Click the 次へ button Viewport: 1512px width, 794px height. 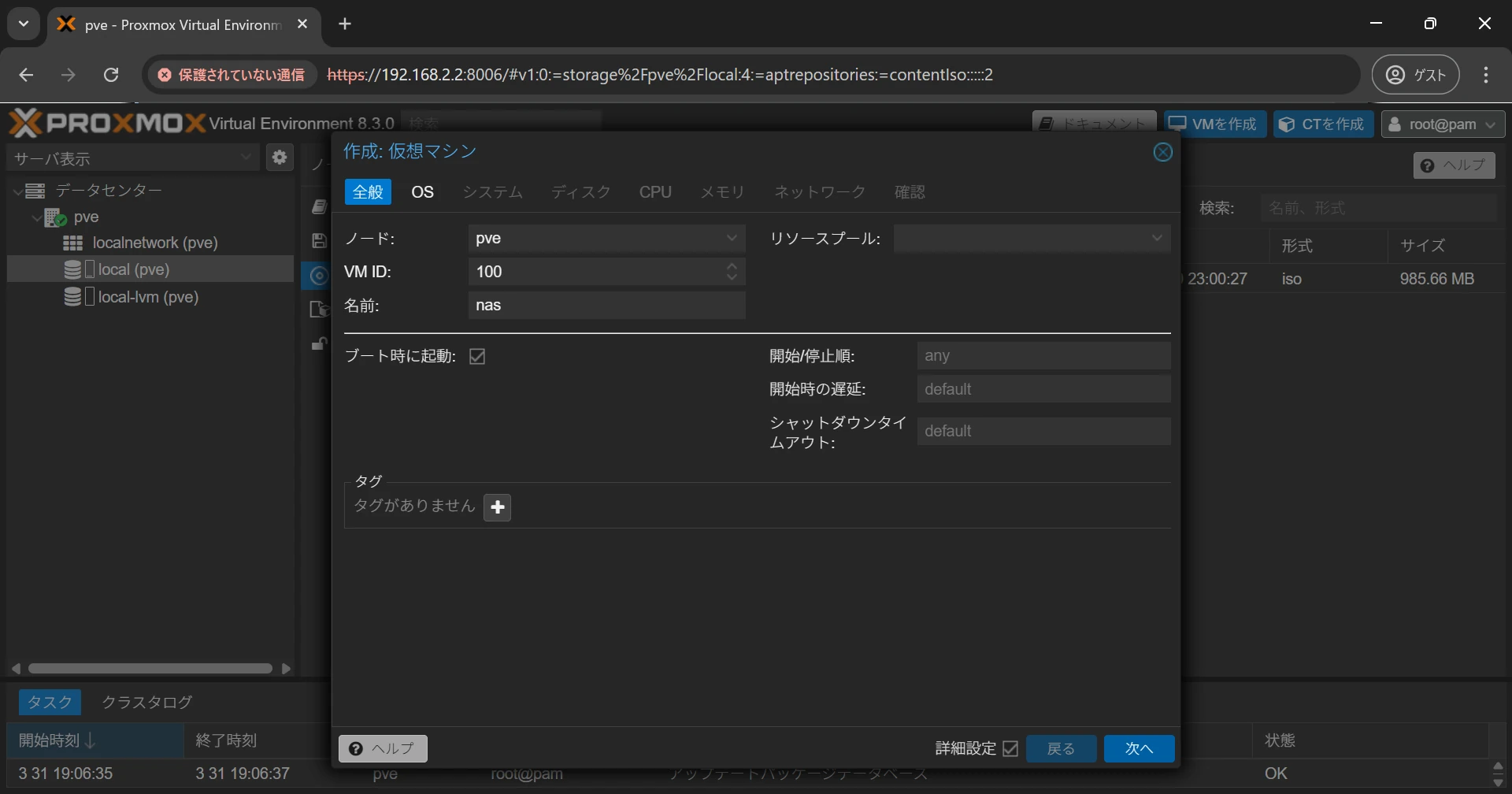pyautogui.click(x=1139, y=748)
